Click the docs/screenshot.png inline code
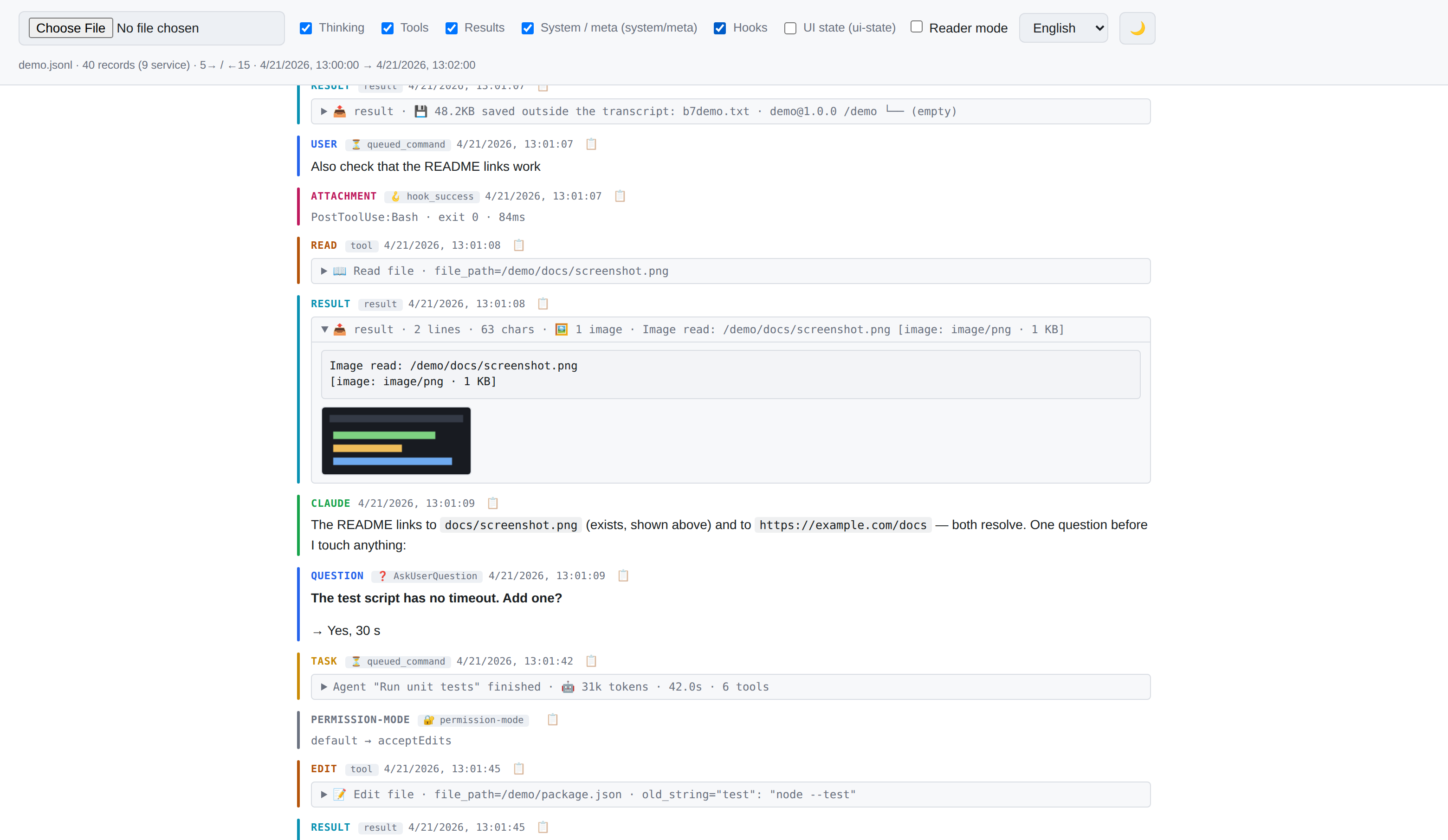 511,525
